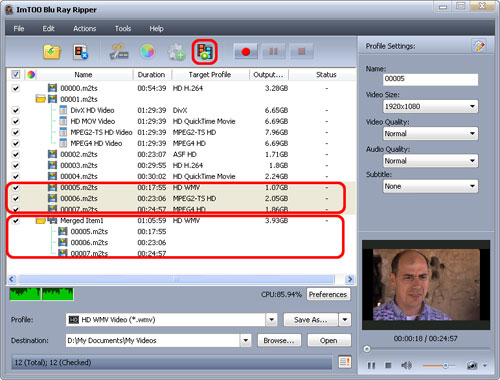
Task: Click the Merged Item1 folder icon
Action: [41, 220]
